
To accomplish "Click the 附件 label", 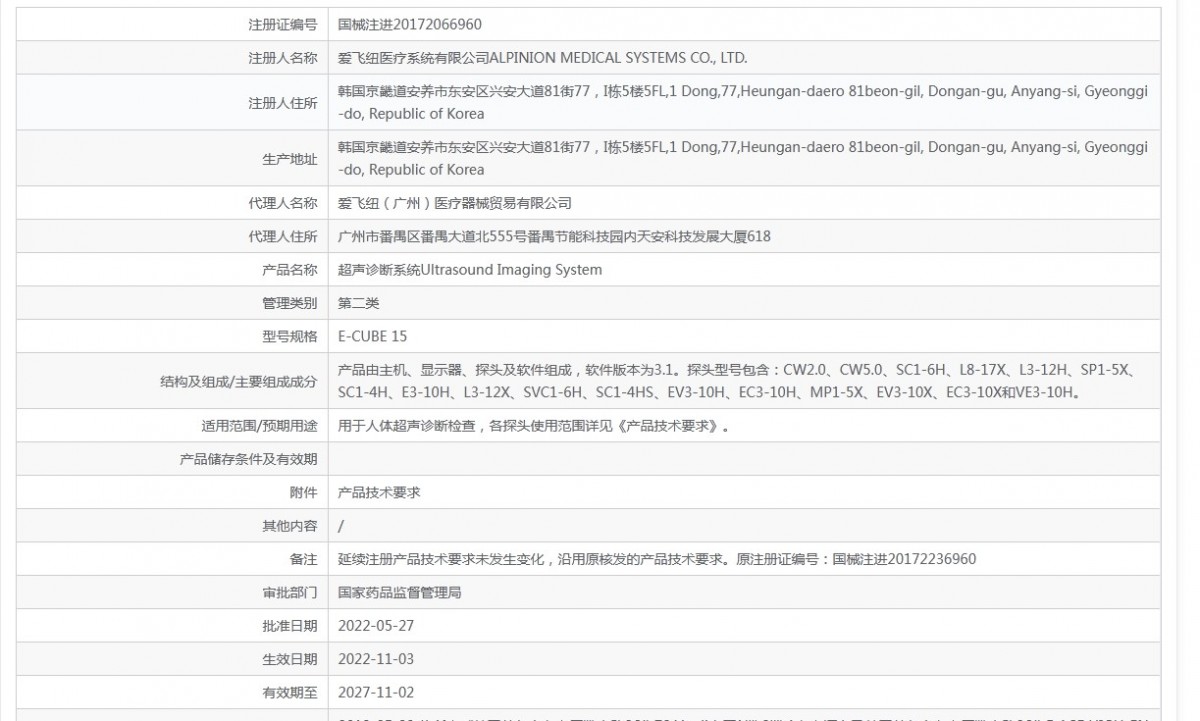I will pyautogui.click(x=304, y=493).
